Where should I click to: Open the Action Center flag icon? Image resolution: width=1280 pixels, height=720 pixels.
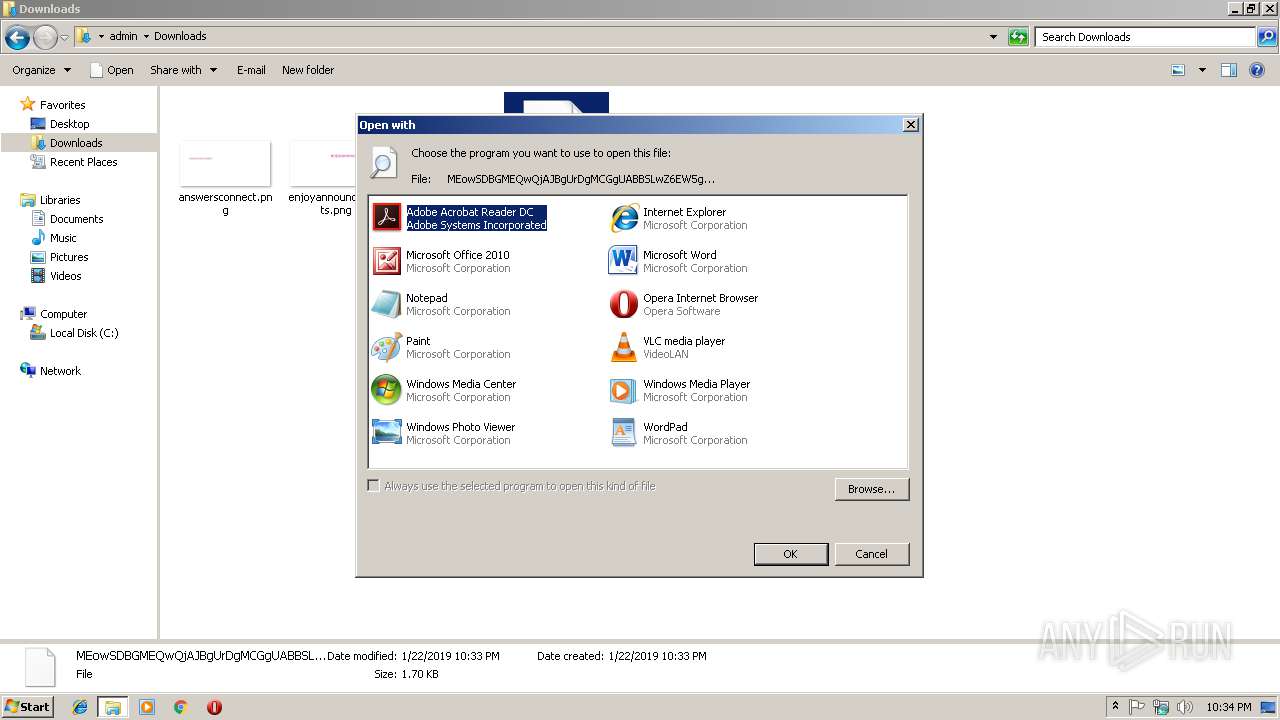click(1138, 707)
